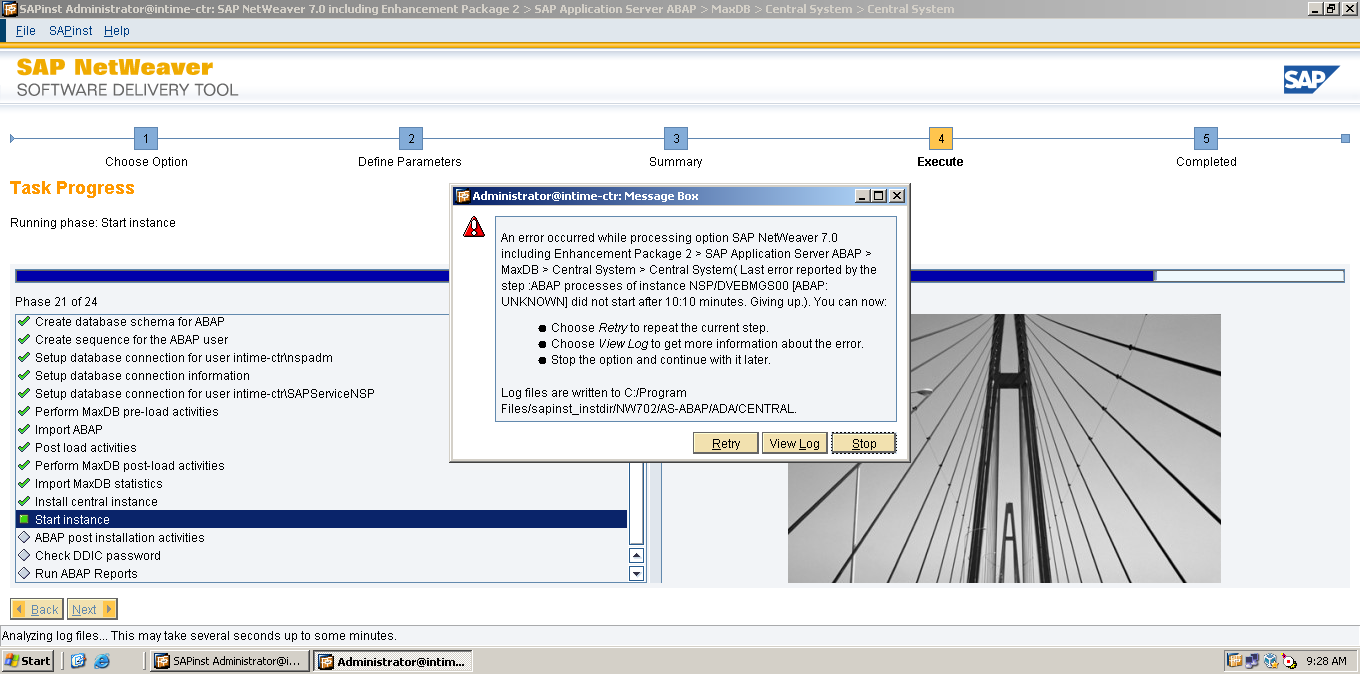This screenshot has height=674, width=1360.
Task: Select step 1 Choose Option marker
Action: point(146,138)
